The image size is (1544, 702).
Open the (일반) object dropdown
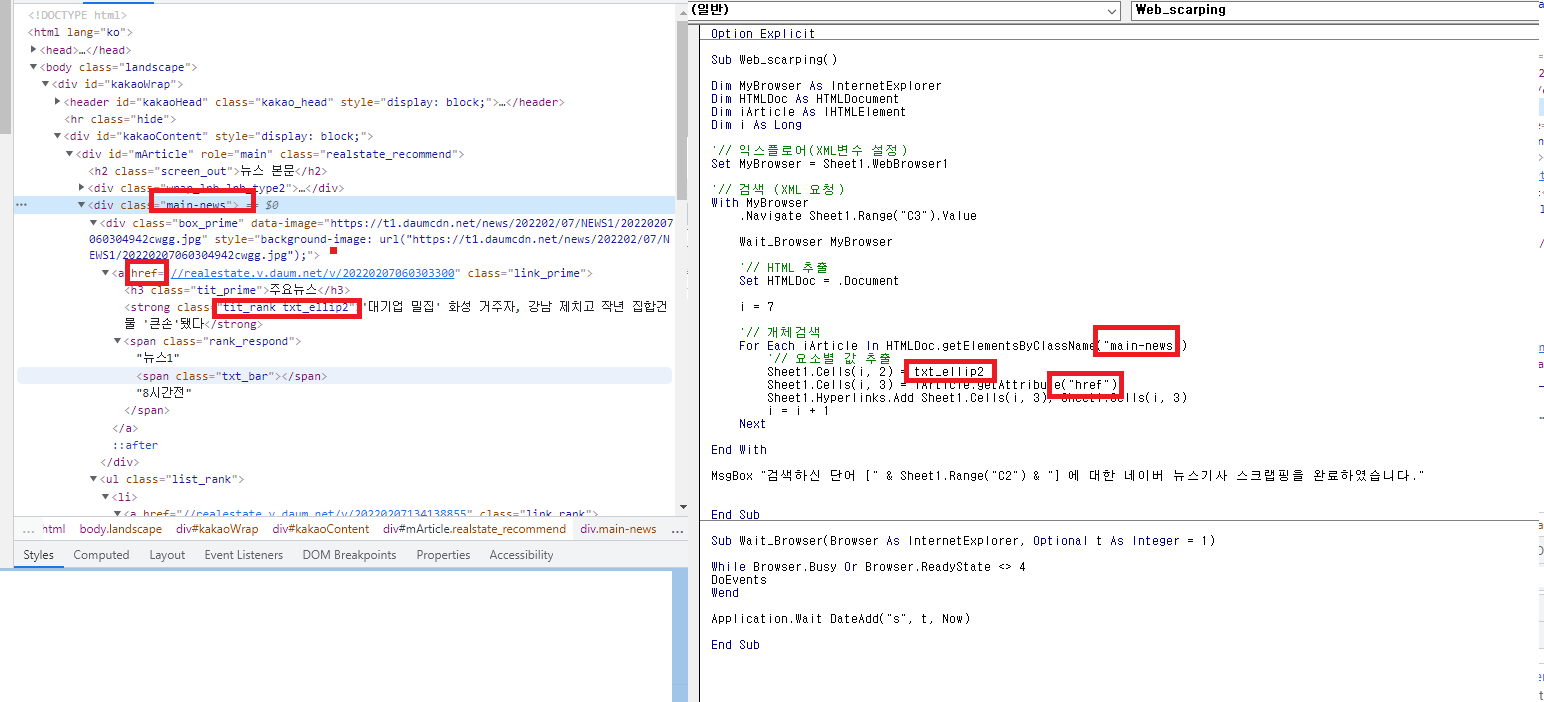[x=904, y=10]
